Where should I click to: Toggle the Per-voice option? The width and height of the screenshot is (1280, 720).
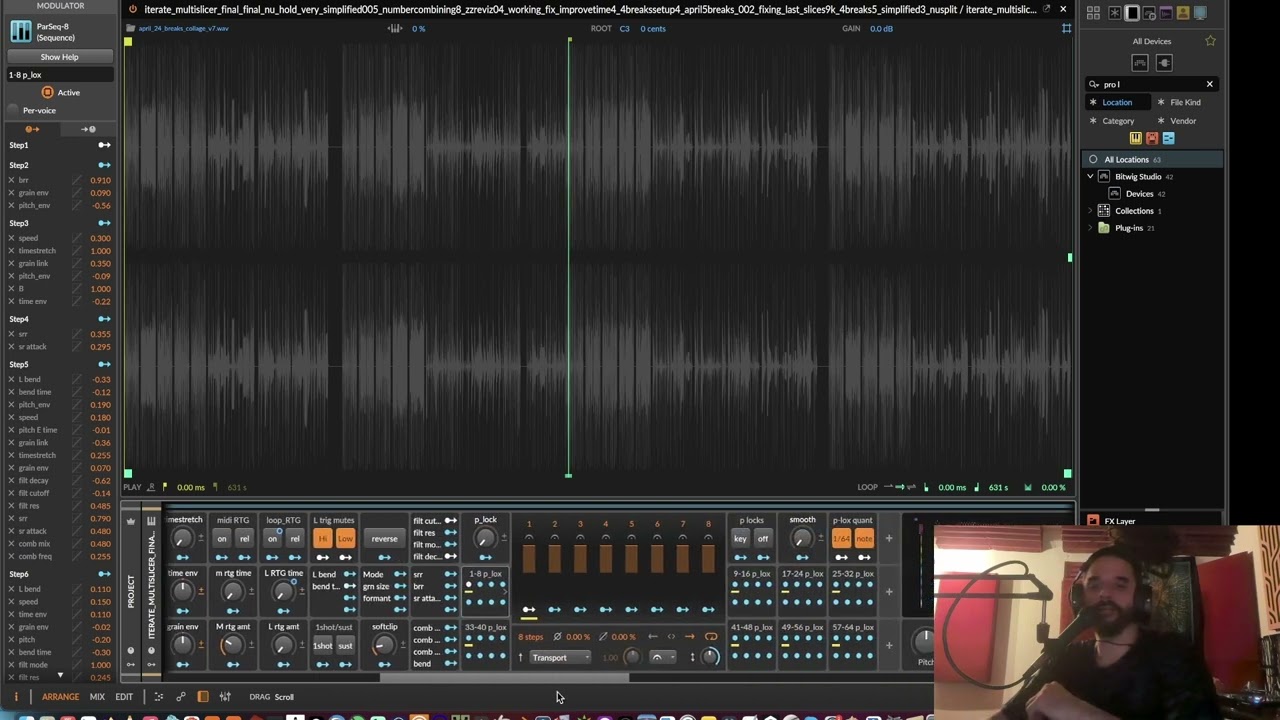pyautogui.click(x=14, y=110)
